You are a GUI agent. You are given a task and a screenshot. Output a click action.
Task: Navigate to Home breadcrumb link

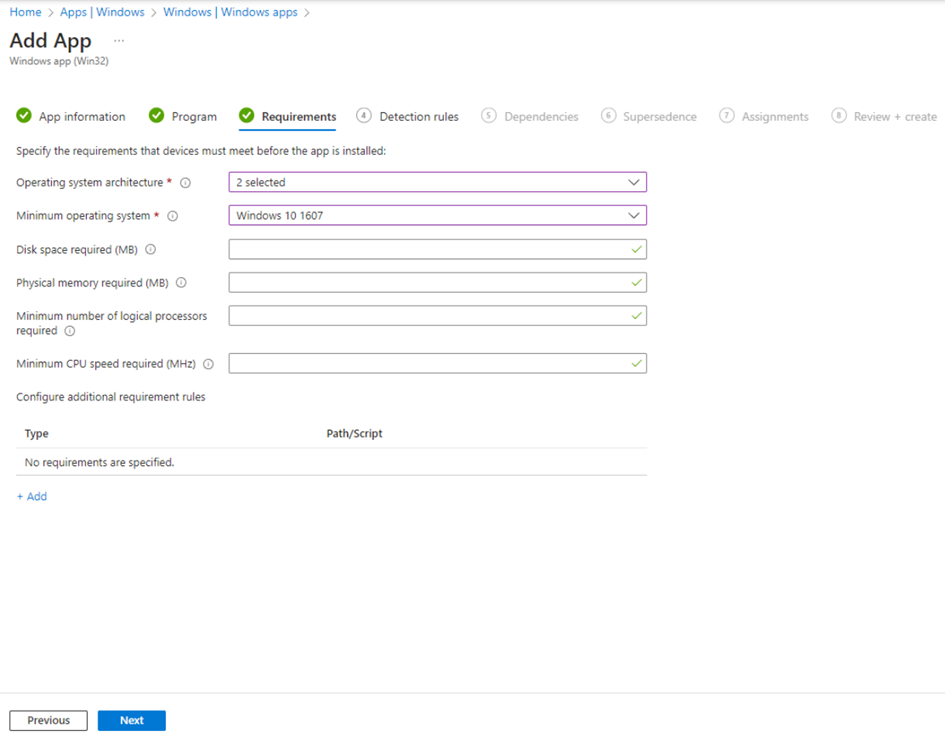(x=25, y=12)
